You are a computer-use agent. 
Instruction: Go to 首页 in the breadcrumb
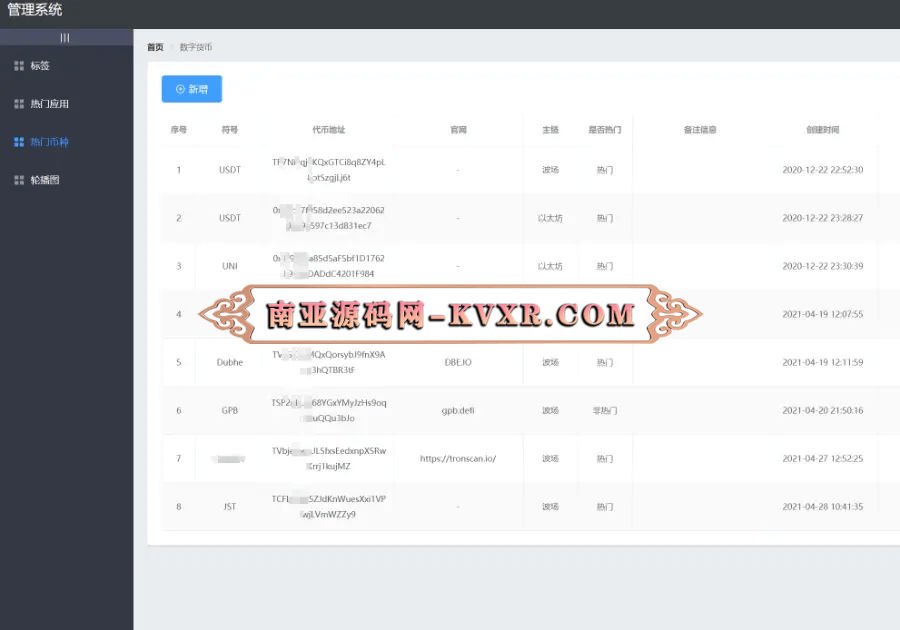tap(155, 47)
